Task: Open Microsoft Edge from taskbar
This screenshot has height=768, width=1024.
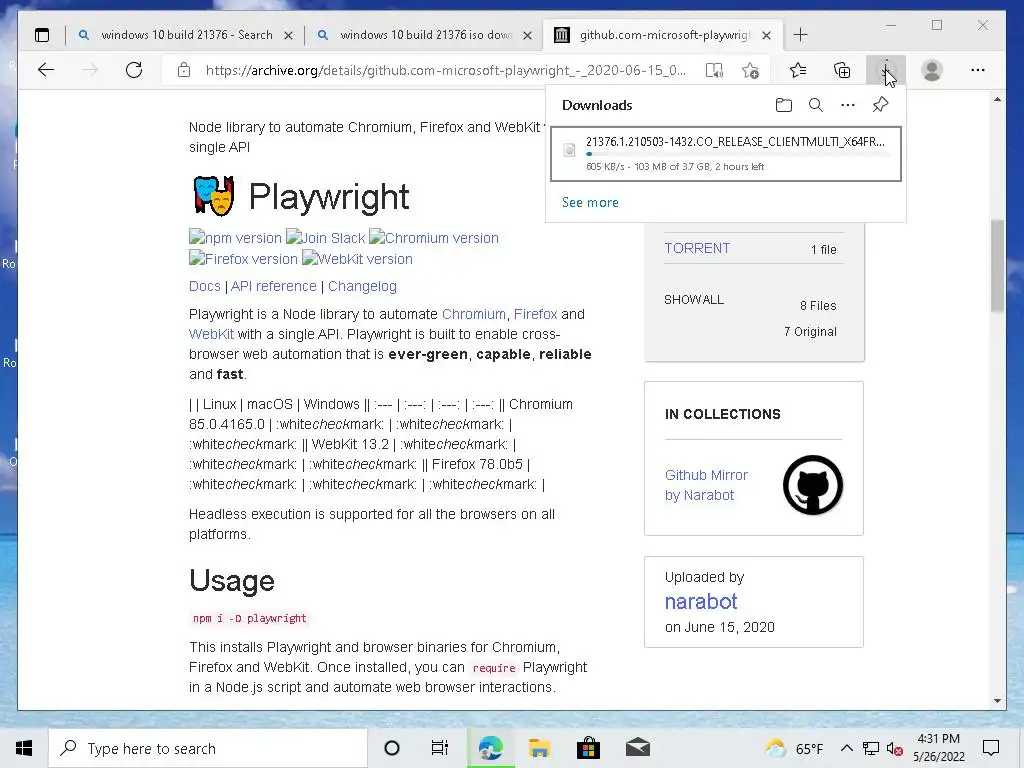Action: (490, 748)
